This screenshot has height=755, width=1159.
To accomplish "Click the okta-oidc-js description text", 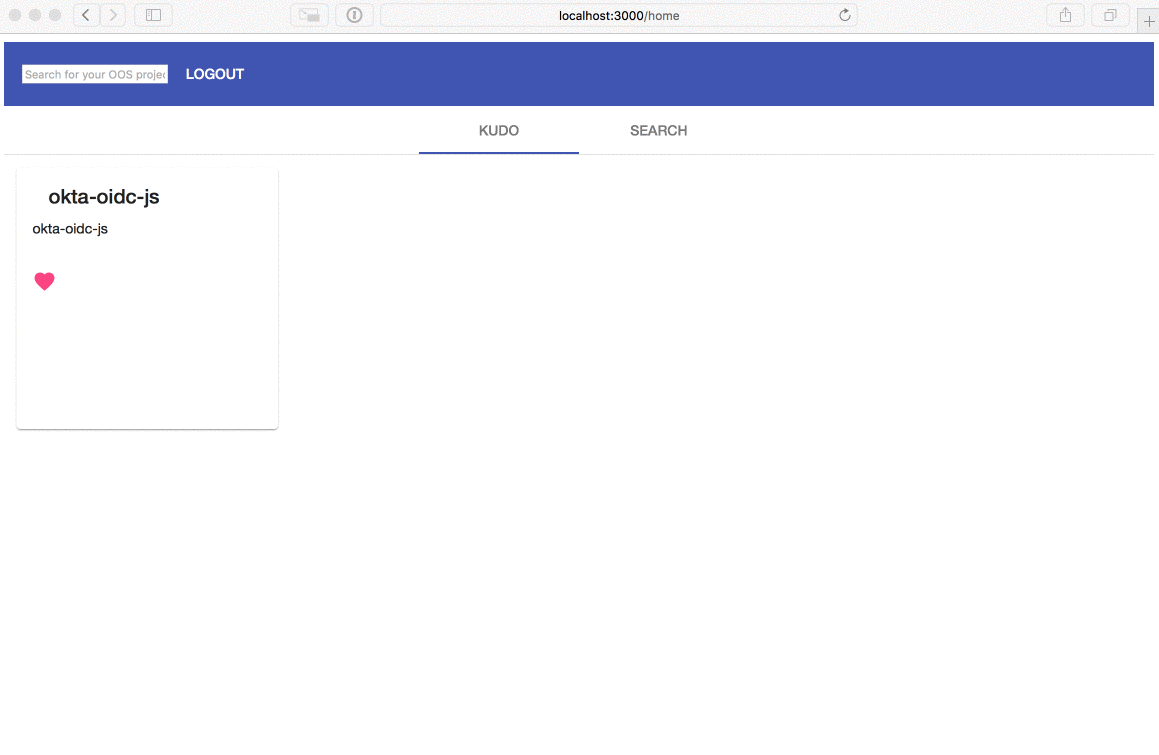I will click(x=70, y=229).
